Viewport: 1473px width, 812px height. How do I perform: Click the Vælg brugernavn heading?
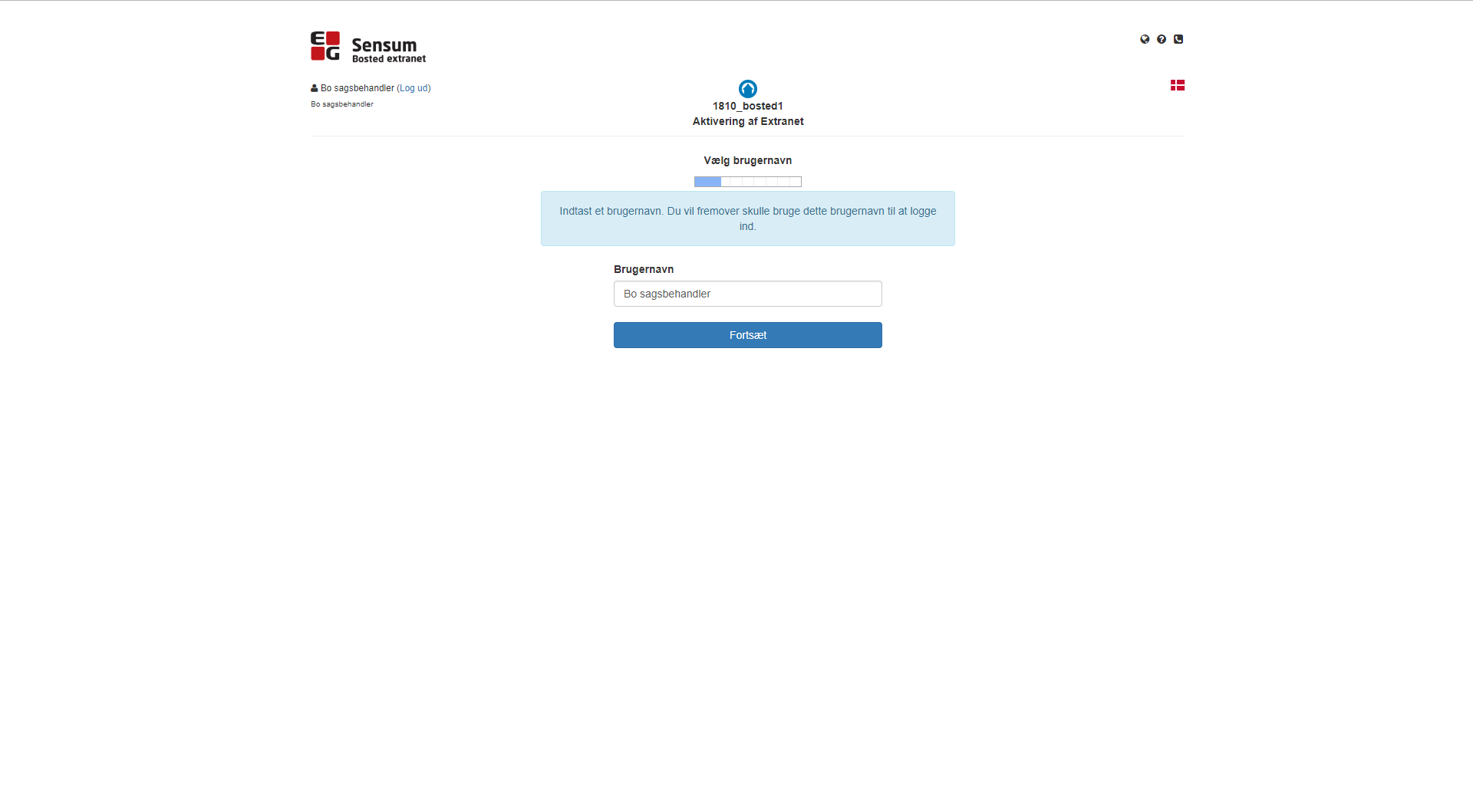click(748, 160)
